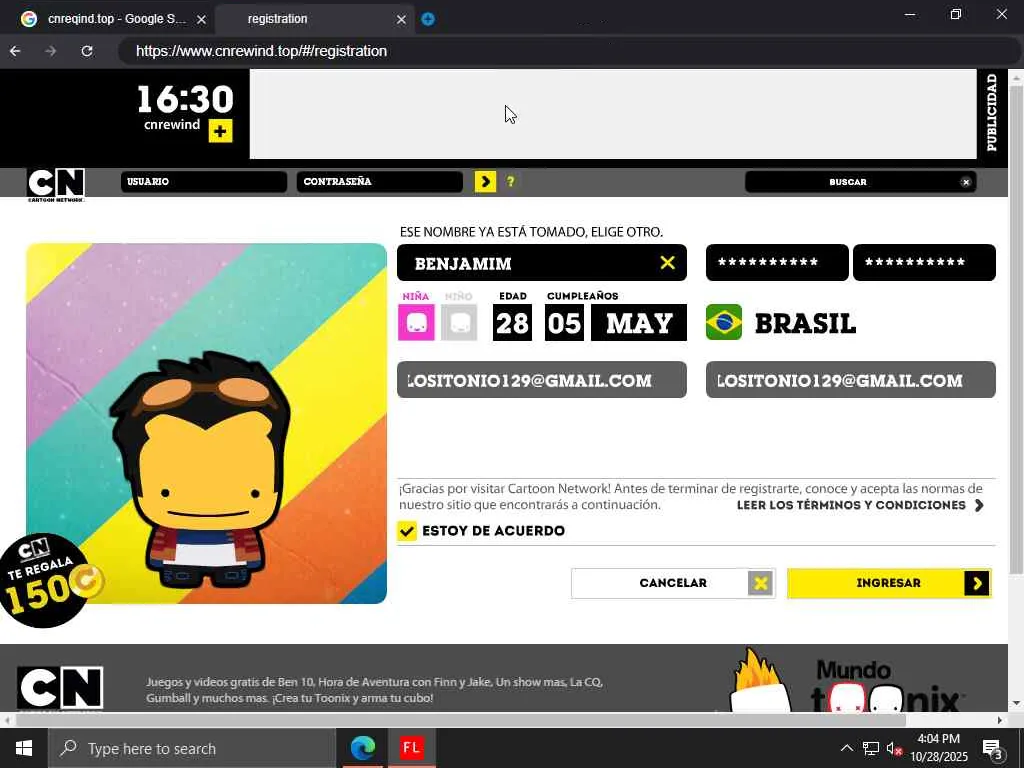Screen dimensions: 1024x768
Task: Edit the confirm email field
Action: [850, 379]
